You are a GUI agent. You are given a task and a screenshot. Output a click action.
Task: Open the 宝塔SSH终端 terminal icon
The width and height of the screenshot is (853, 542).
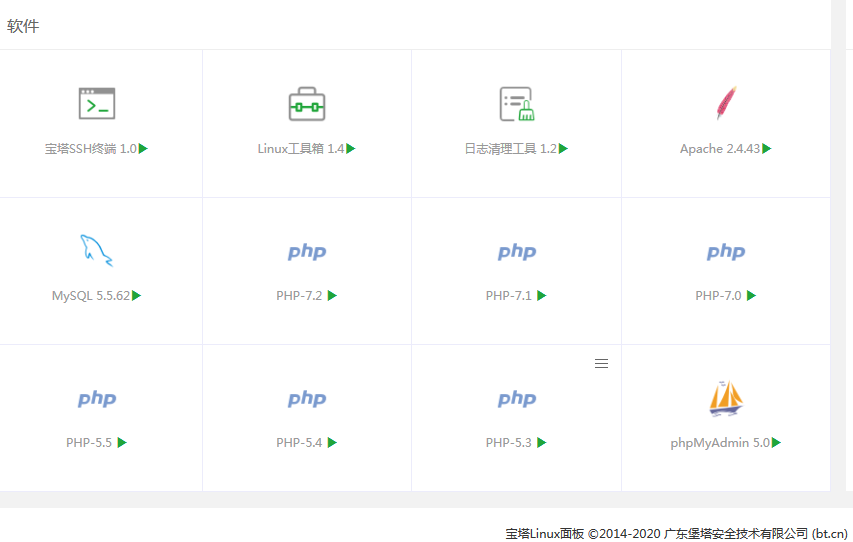point(97,103)
